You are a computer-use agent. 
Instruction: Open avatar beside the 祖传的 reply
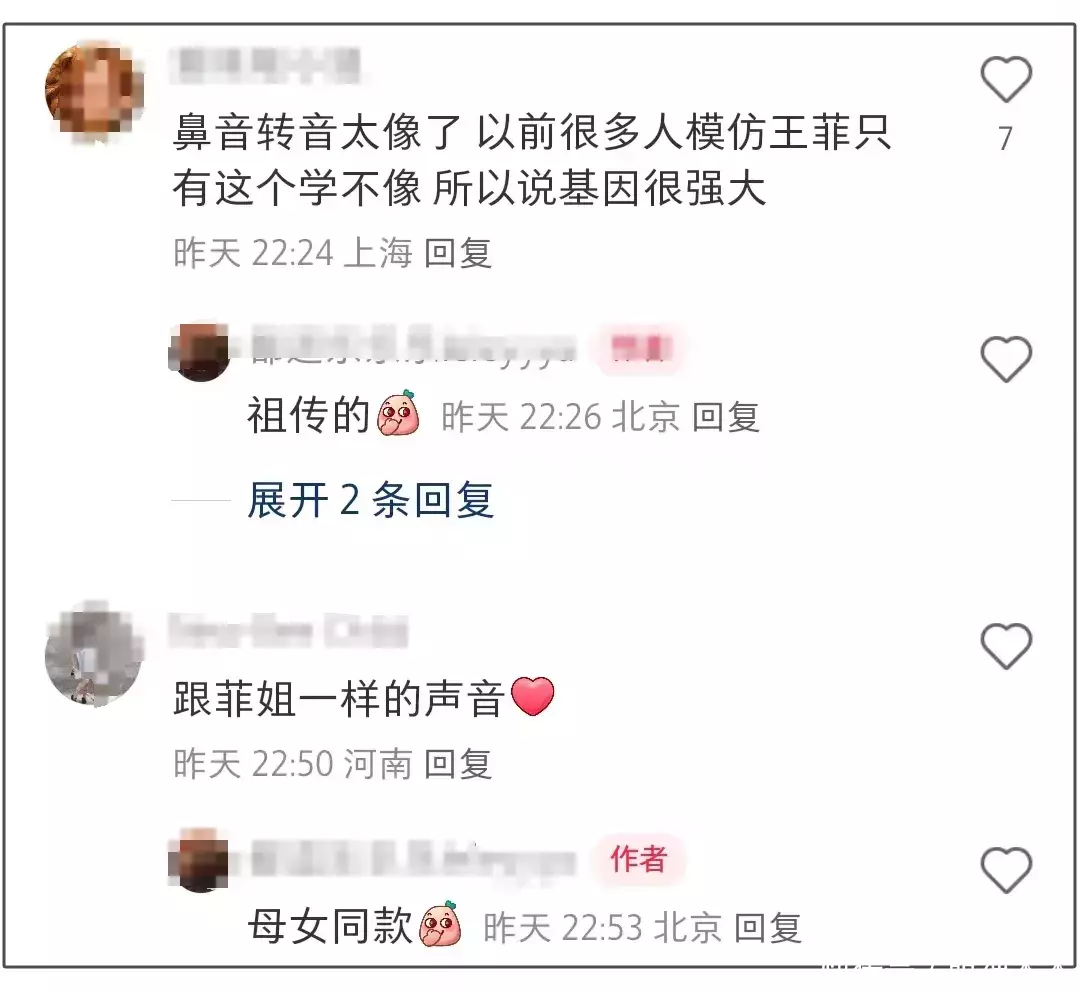(199, 351)
